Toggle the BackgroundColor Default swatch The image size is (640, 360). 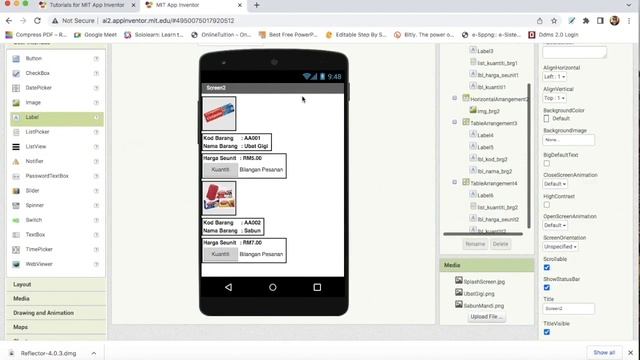click(x=547, y=118)
